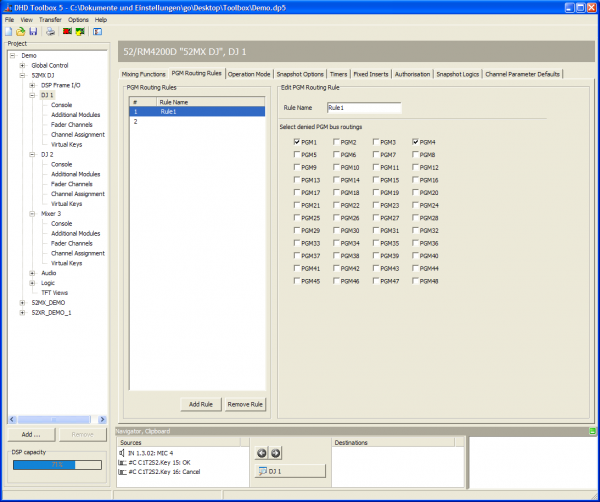The image size is (600, 502).
Task: Click the Key 15: OK source icon
Action: [122, 462]
